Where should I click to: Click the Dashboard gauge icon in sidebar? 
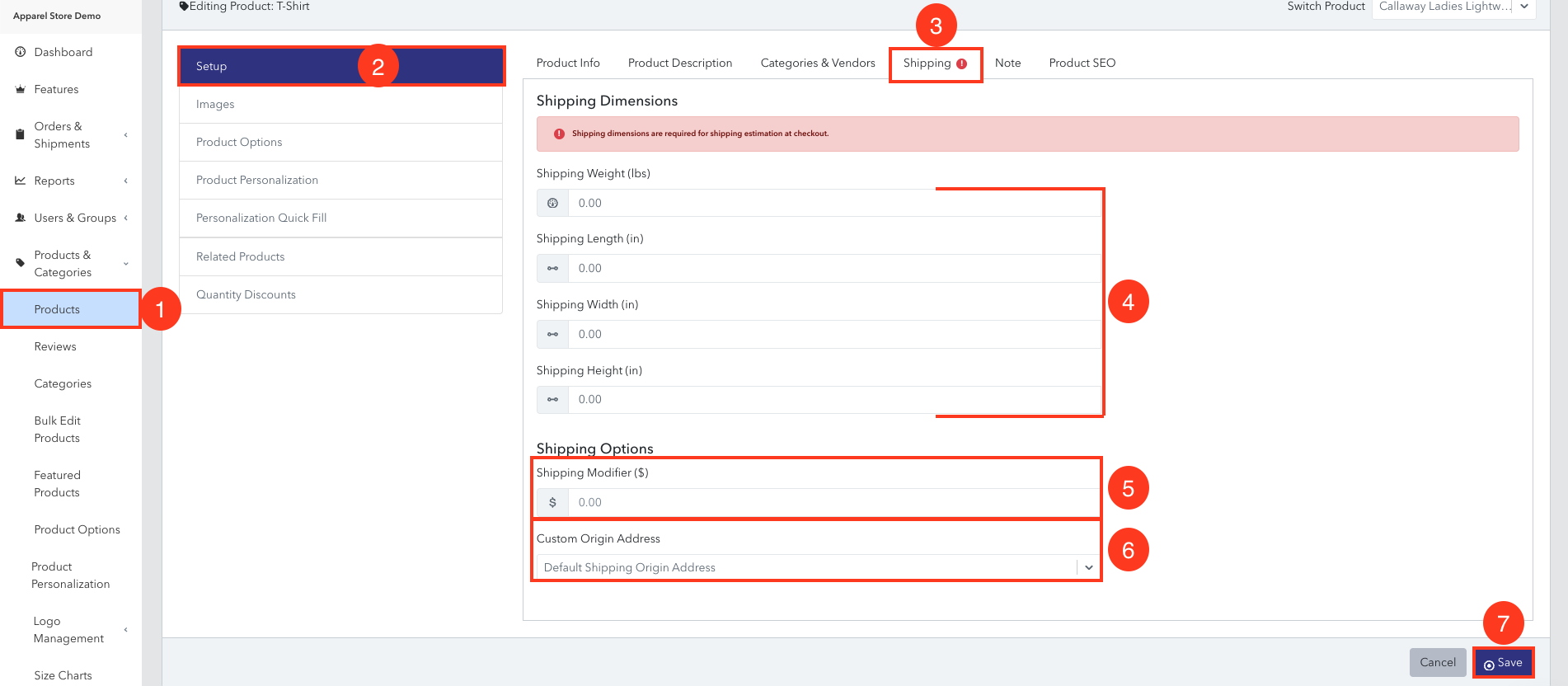(x=21, y=52)
